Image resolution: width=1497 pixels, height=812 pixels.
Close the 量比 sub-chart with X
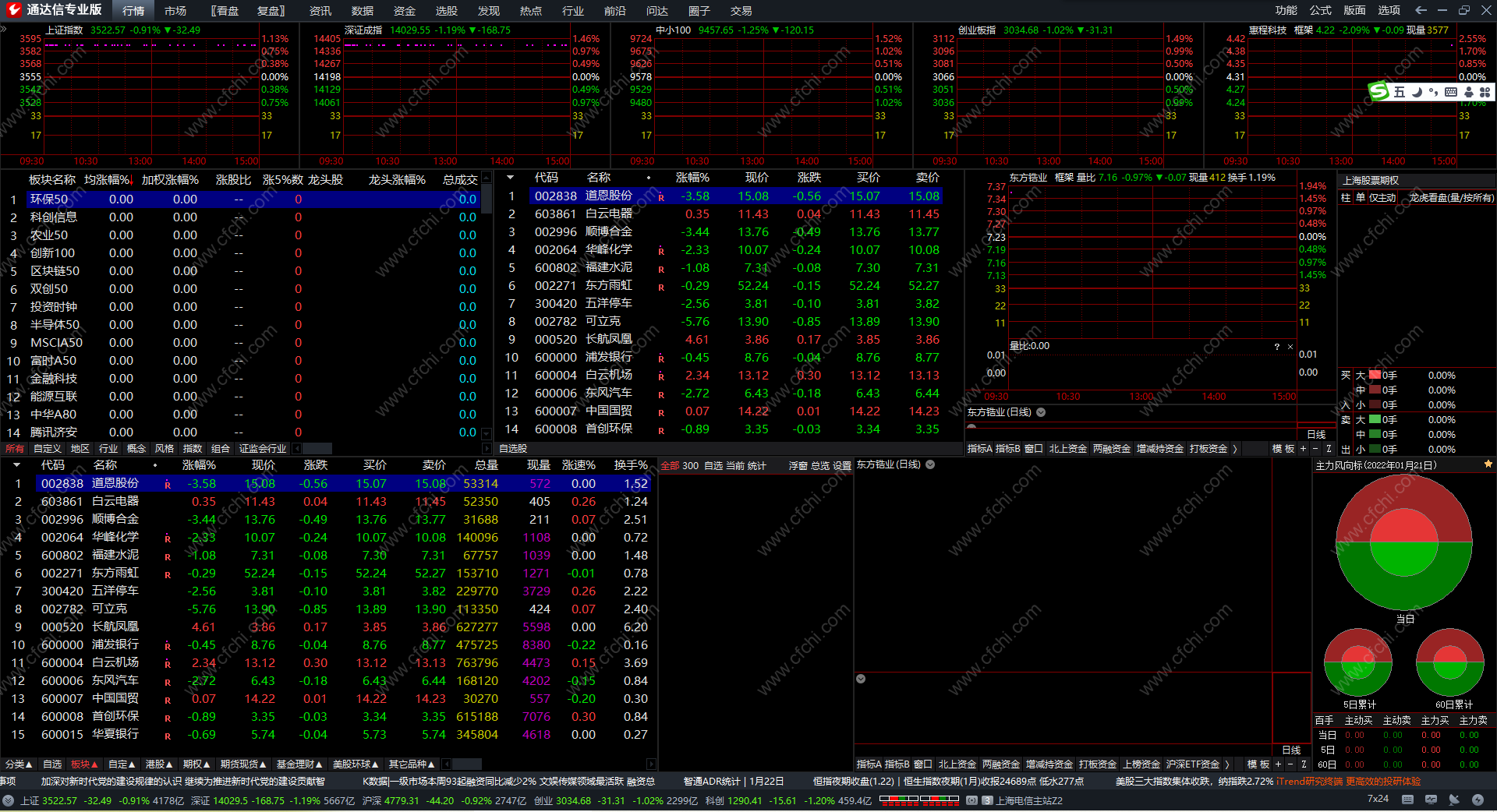click(1290, 347)
